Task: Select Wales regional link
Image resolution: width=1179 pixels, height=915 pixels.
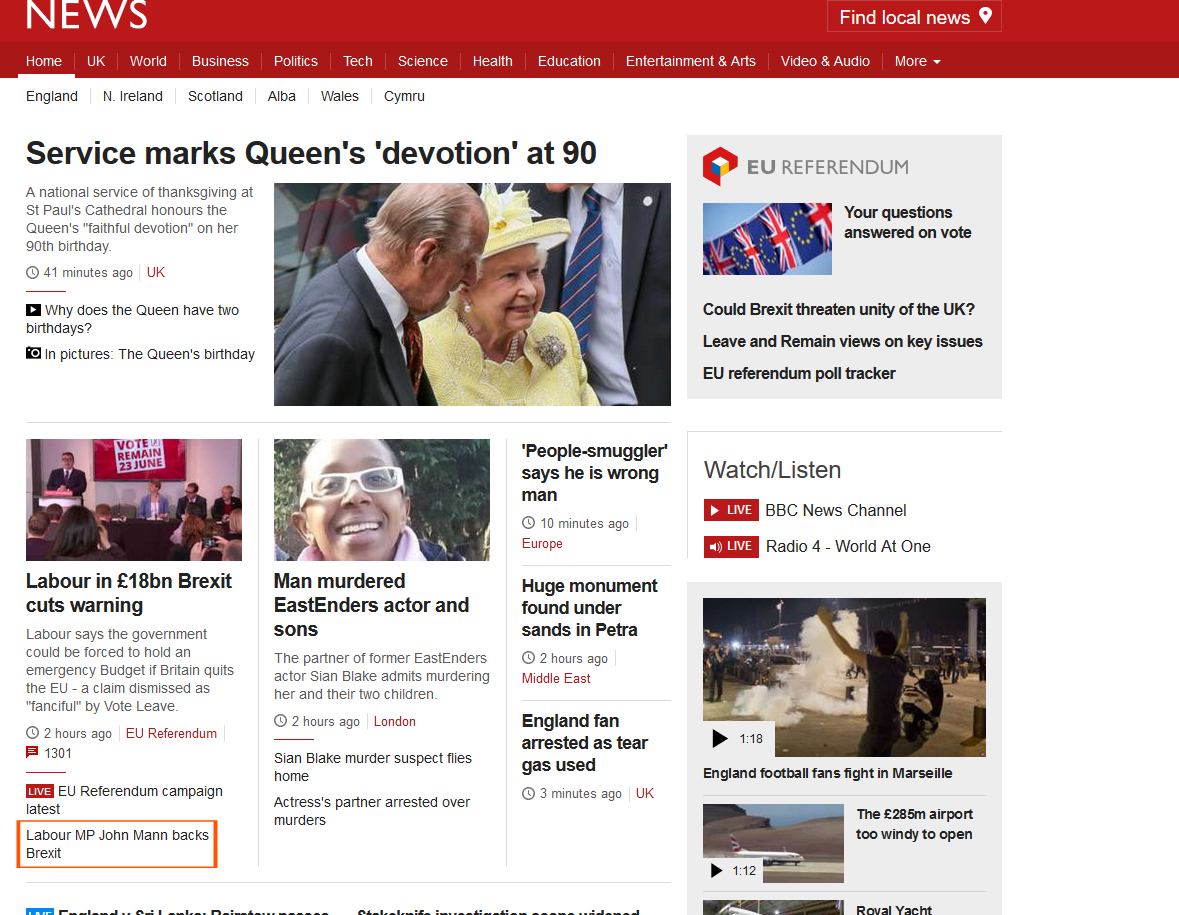Action: coord(340,96)
